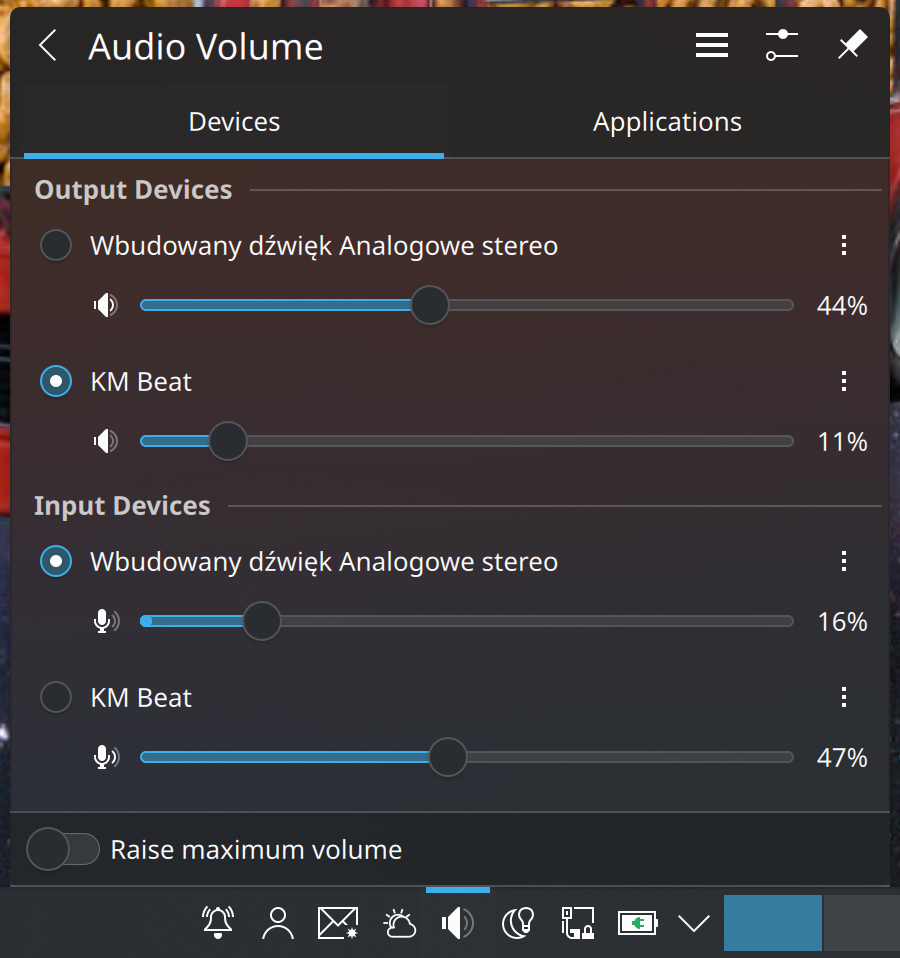
Task: Open the weather tray icon
Action: 399,923
